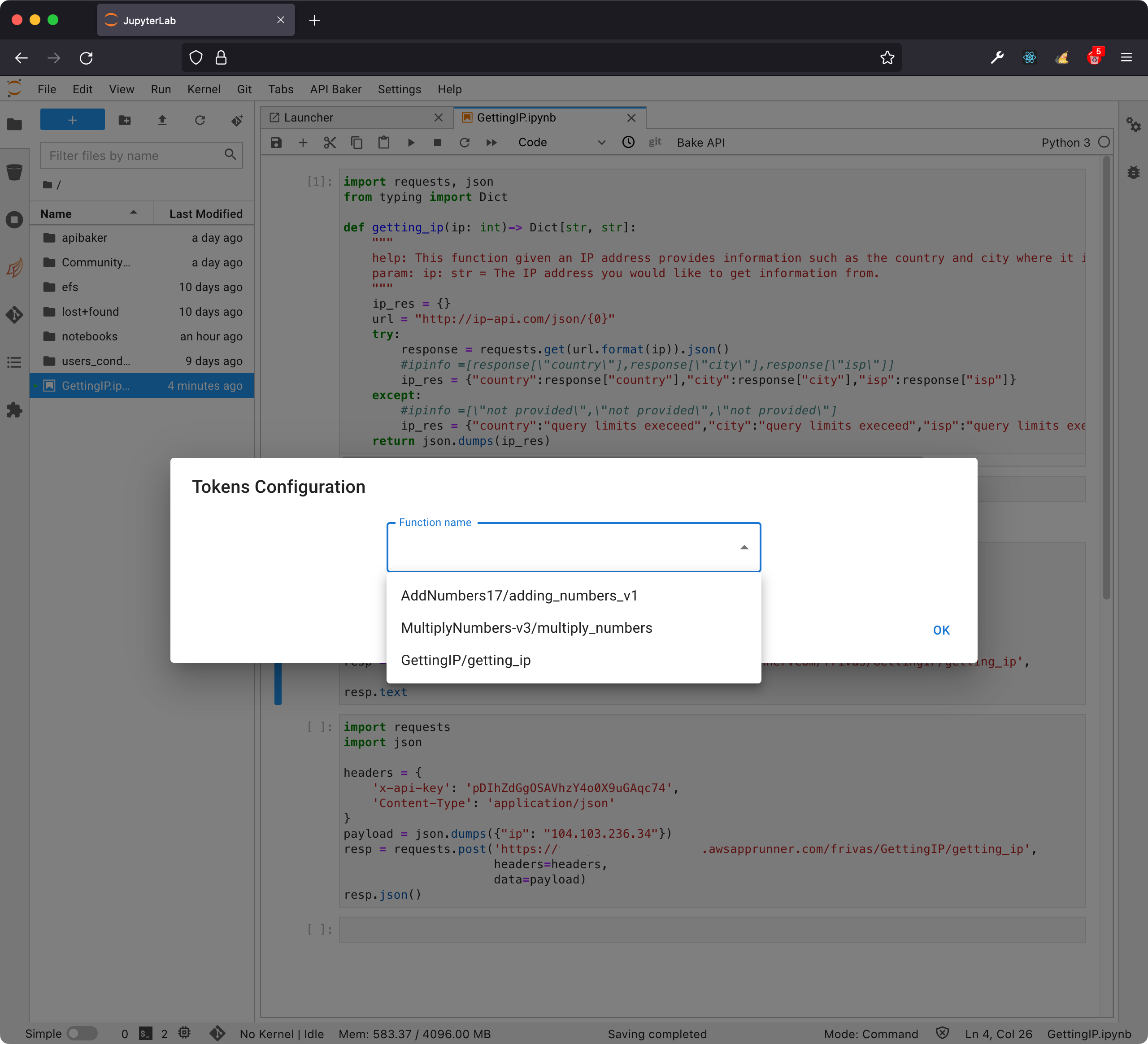Run the selected cell using the play icon
The height and width of the screenshot is (1044, 1148).
411,143
